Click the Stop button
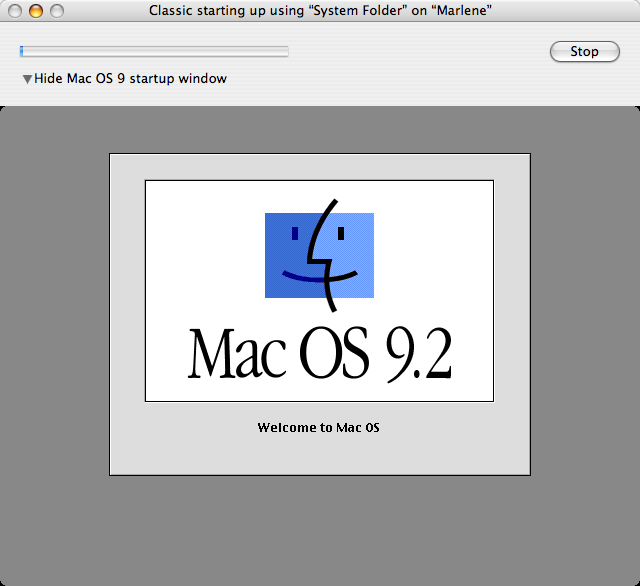Screen dimensions: 640x586 point(584,51)
